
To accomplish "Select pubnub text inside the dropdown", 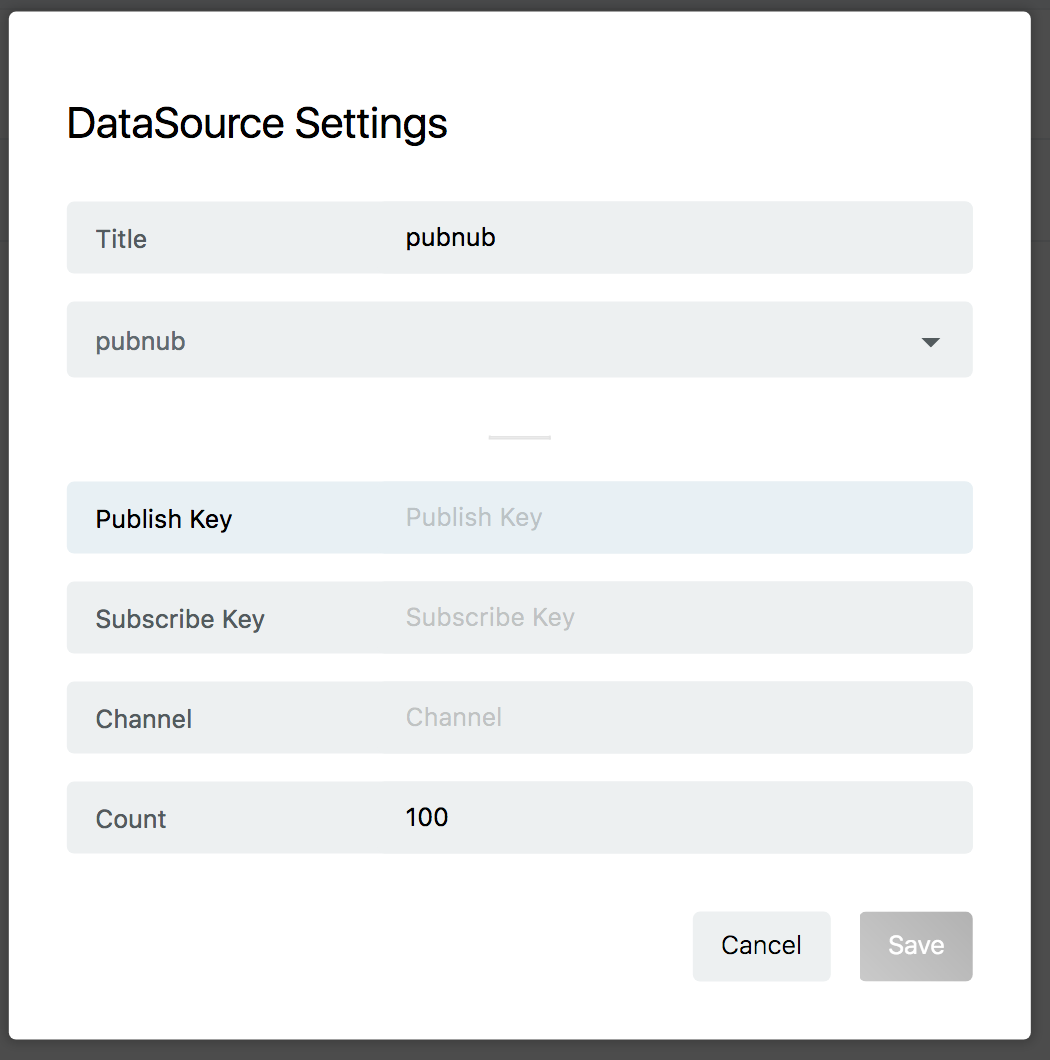I will tap(140, 340).
